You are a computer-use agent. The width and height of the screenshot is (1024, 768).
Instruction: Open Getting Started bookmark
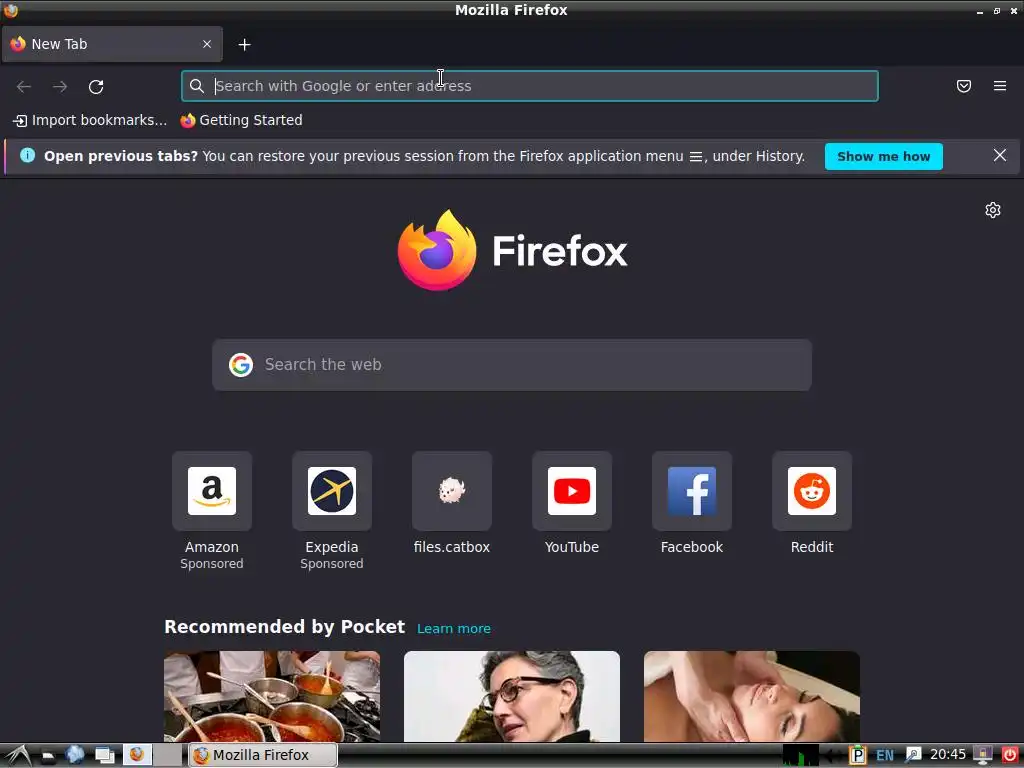tap(241, 120)
